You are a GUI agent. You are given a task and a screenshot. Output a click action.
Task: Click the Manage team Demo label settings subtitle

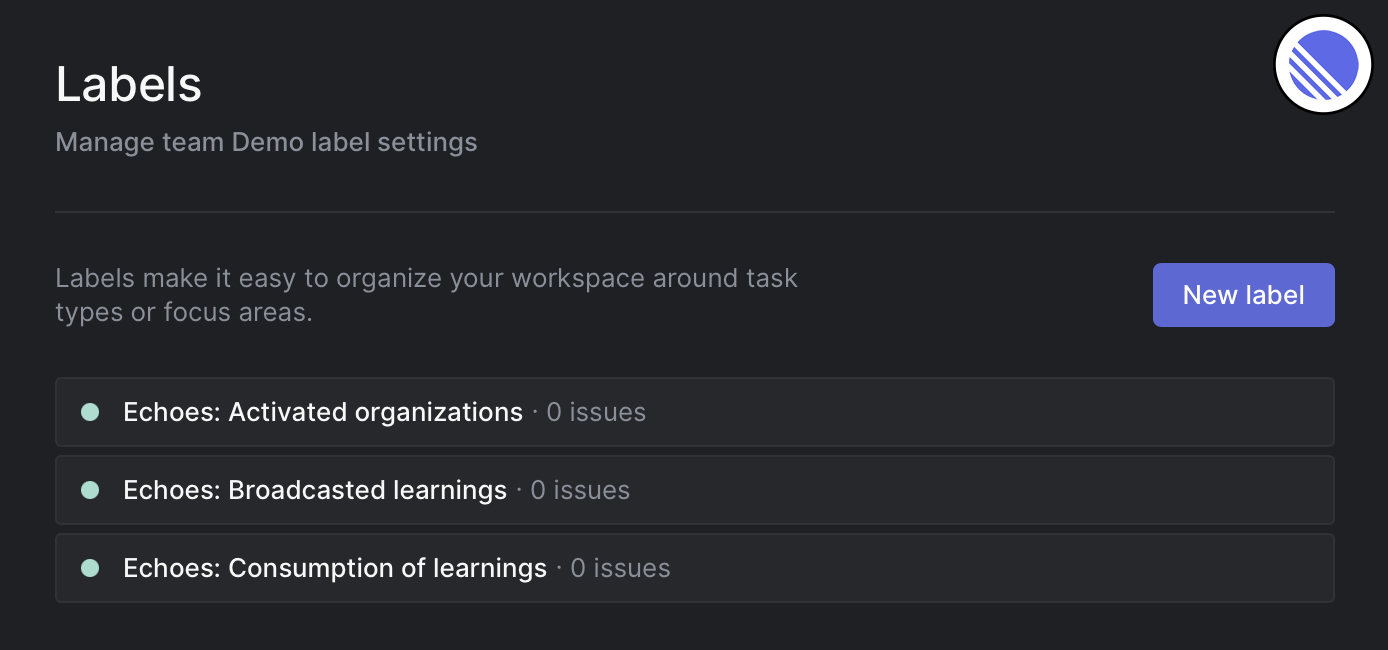coord(266,142)
